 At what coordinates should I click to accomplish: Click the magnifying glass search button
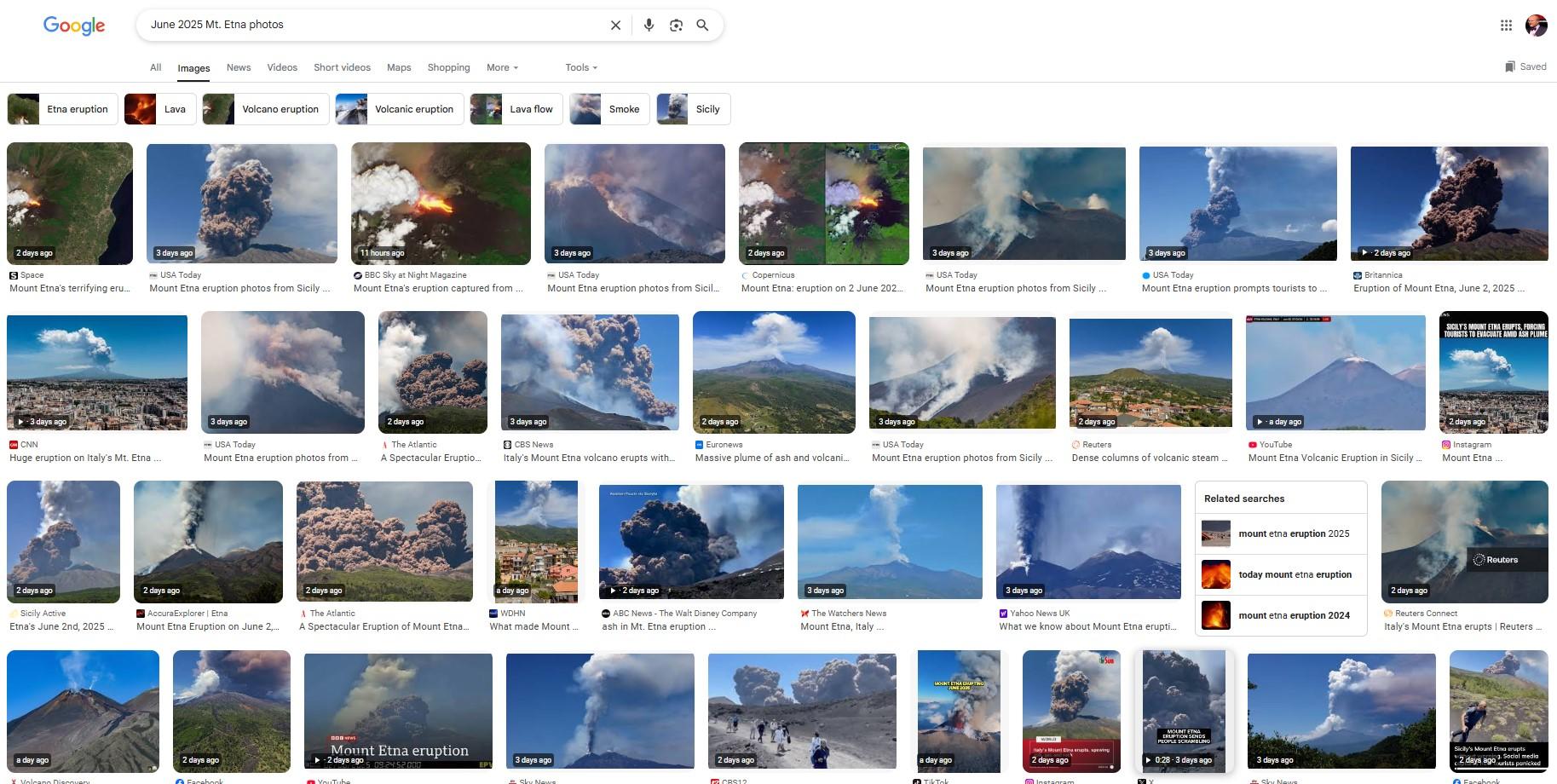702,26
